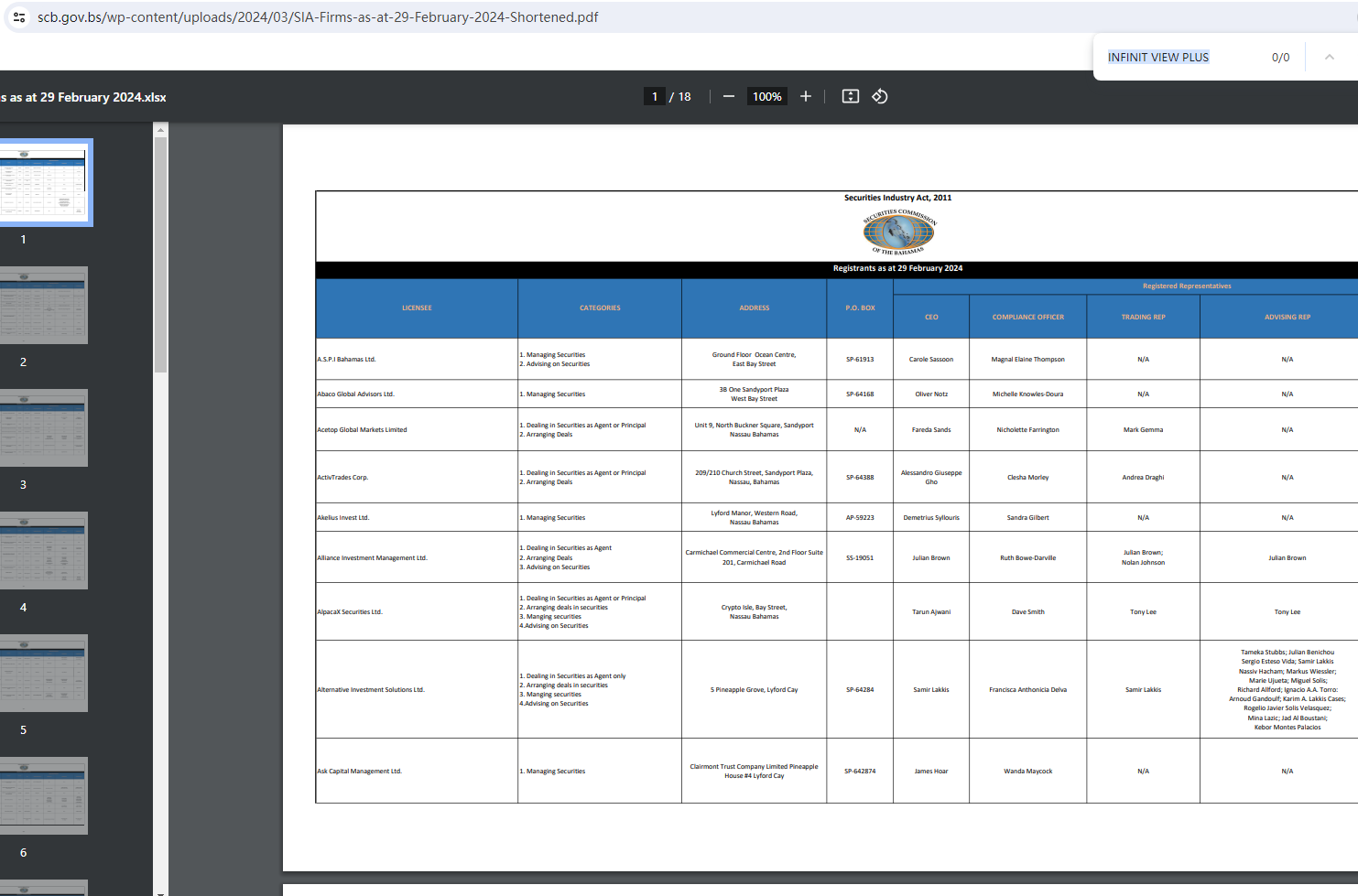Click CEO name Fareda Sands
This screenshot has height=896, width=1358.
coord(931,430)
